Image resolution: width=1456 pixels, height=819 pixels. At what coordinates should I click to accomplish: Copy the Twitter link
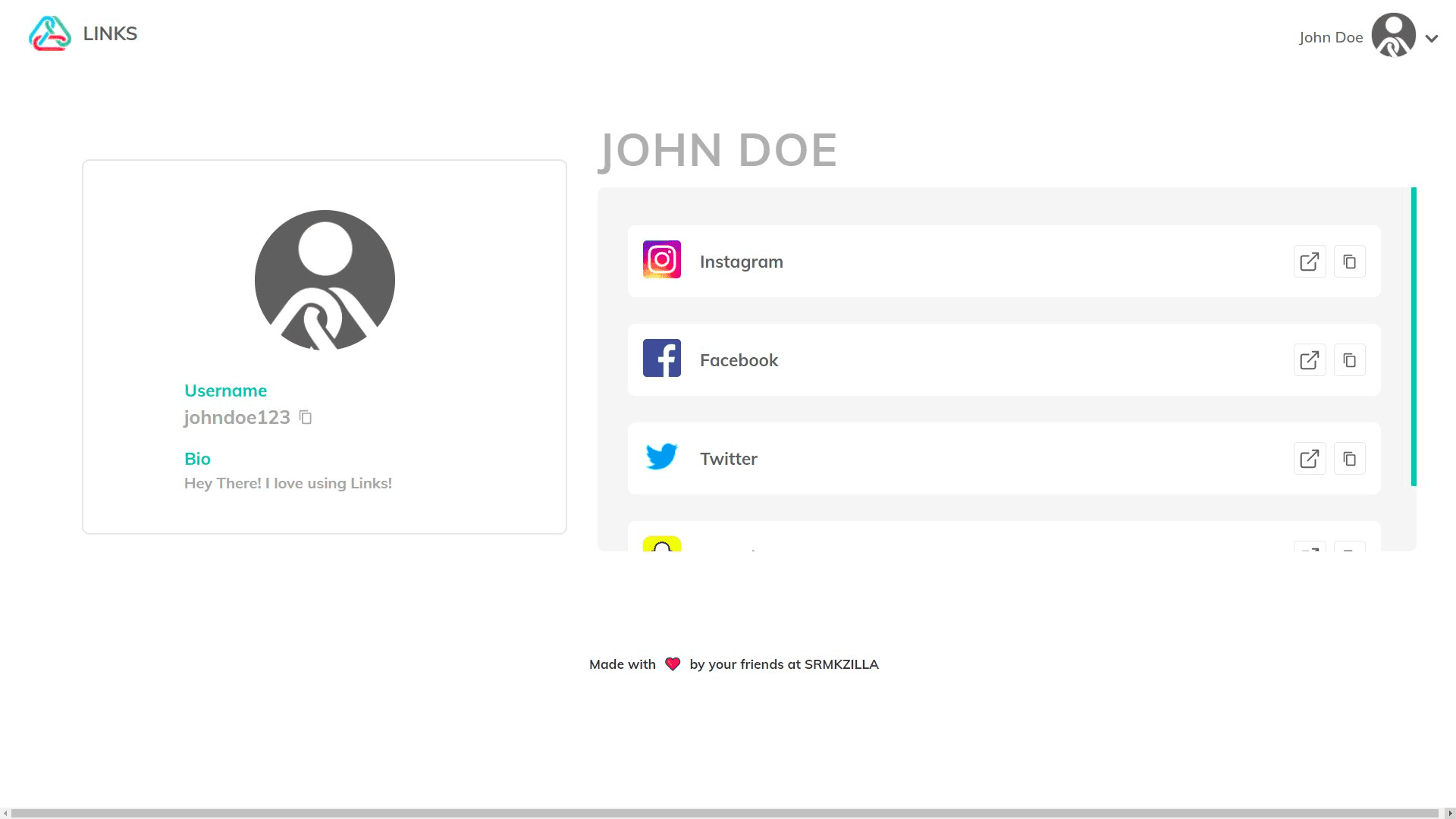(1349, 459)
